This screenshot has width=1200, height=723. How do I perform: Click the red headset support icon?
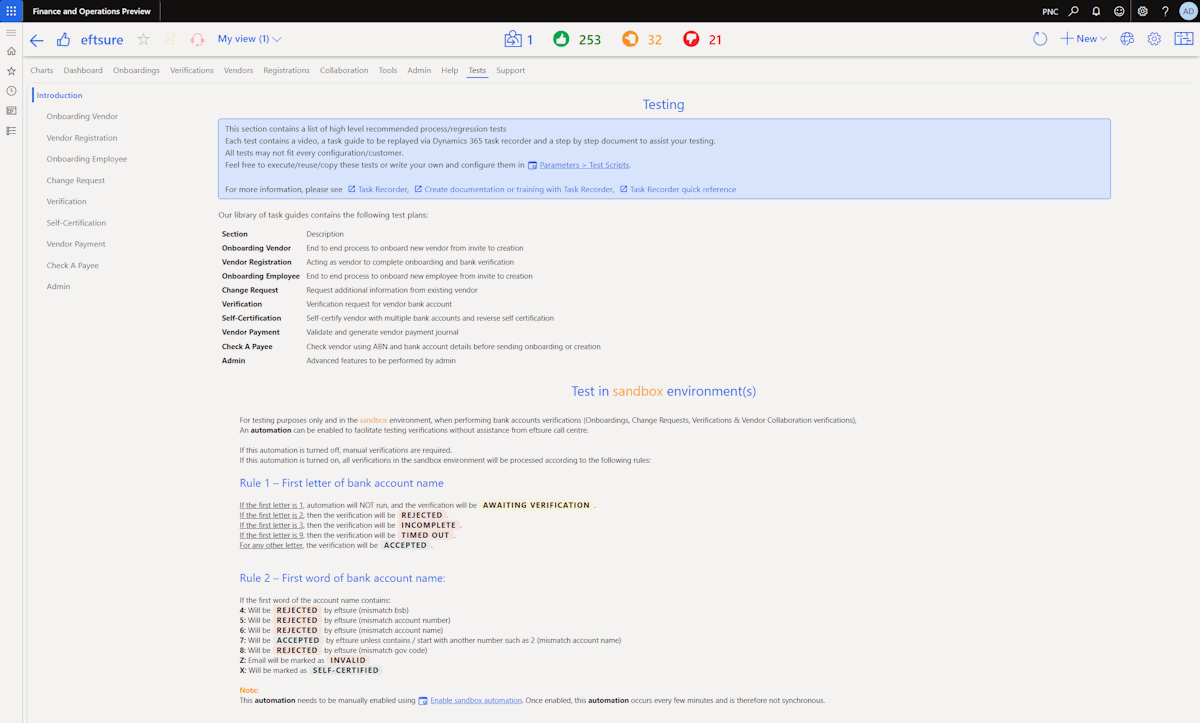pos(197,40)
